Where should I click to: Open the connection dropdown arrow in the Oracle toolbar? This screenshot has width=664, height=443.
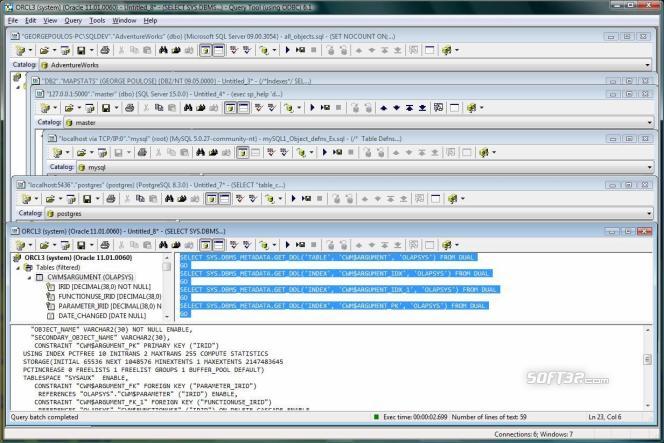pyautogui.click(x=30, y=245)
